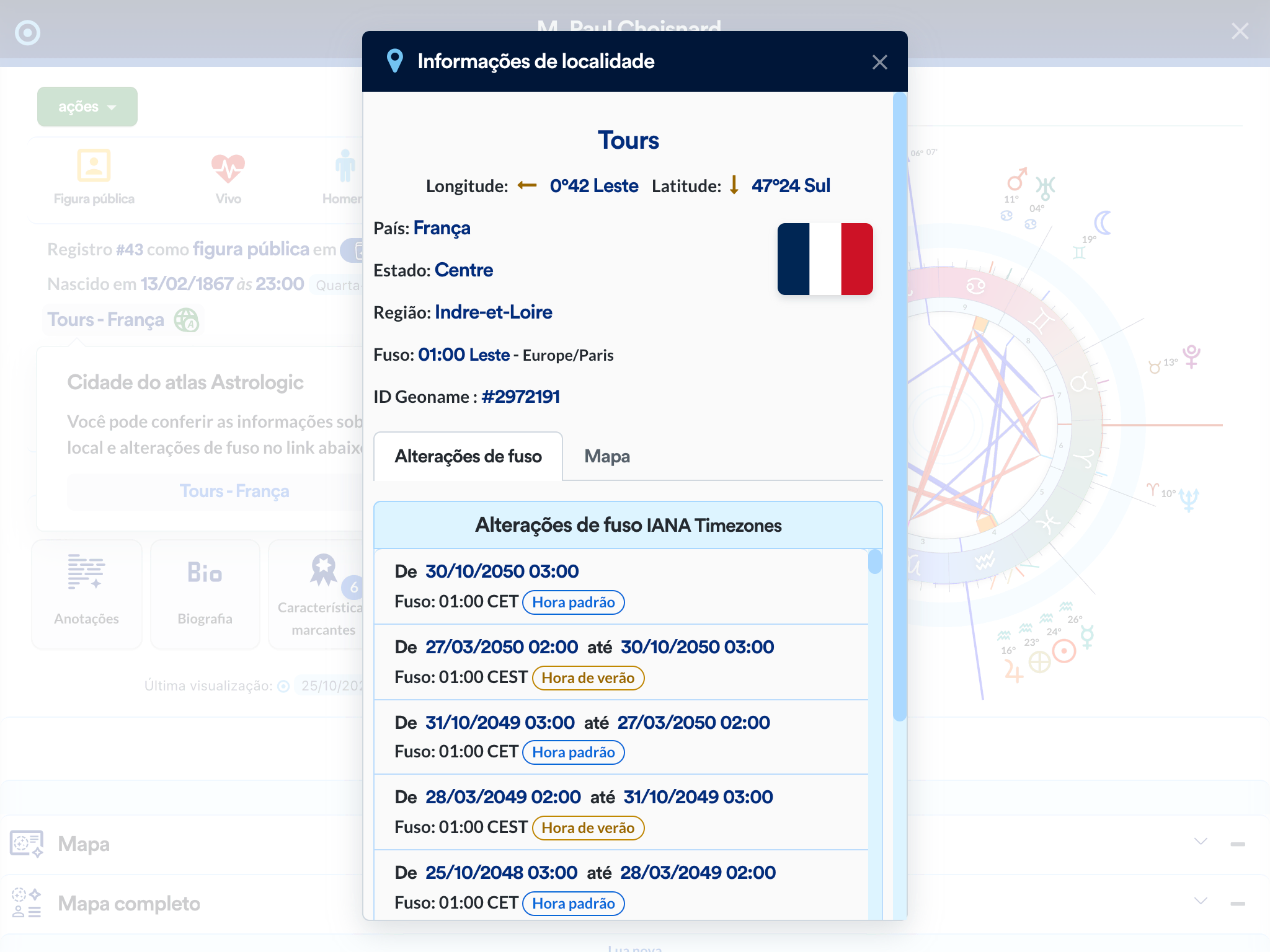Click the Part of Fortune symbol on chart
The height and width of the screenshot is (952, 1270).
[1040, 663]
